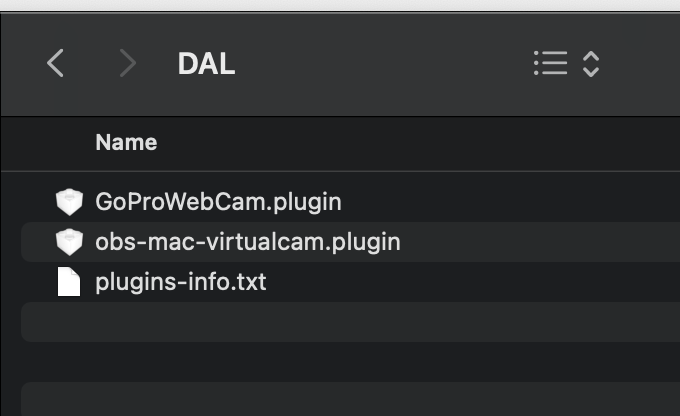Click the plugins-info.txt document icon
680x416 pixels.
coord(69,282)
